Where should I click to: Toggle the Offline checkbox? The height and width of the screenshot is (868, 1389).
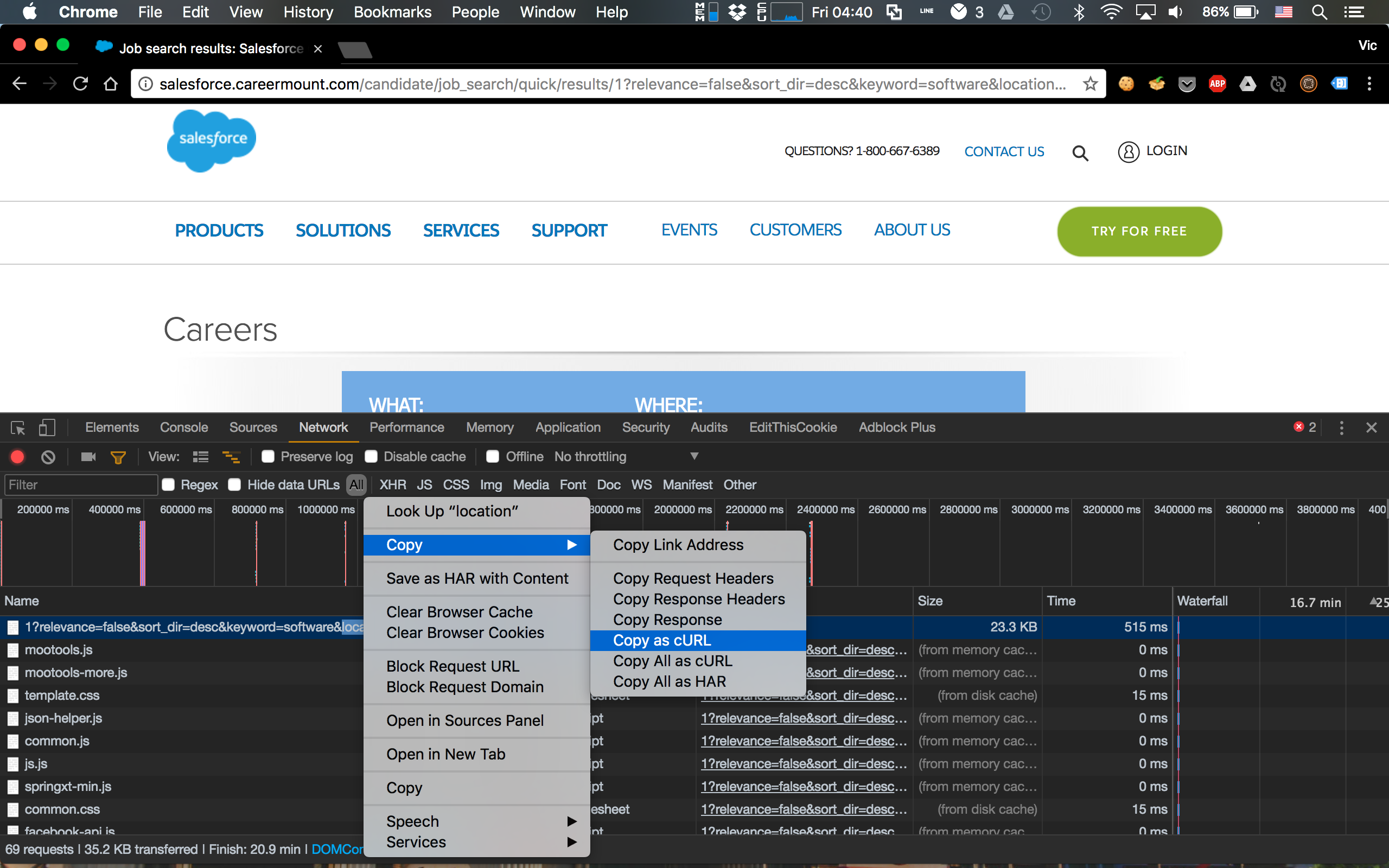tap(493, 456)
